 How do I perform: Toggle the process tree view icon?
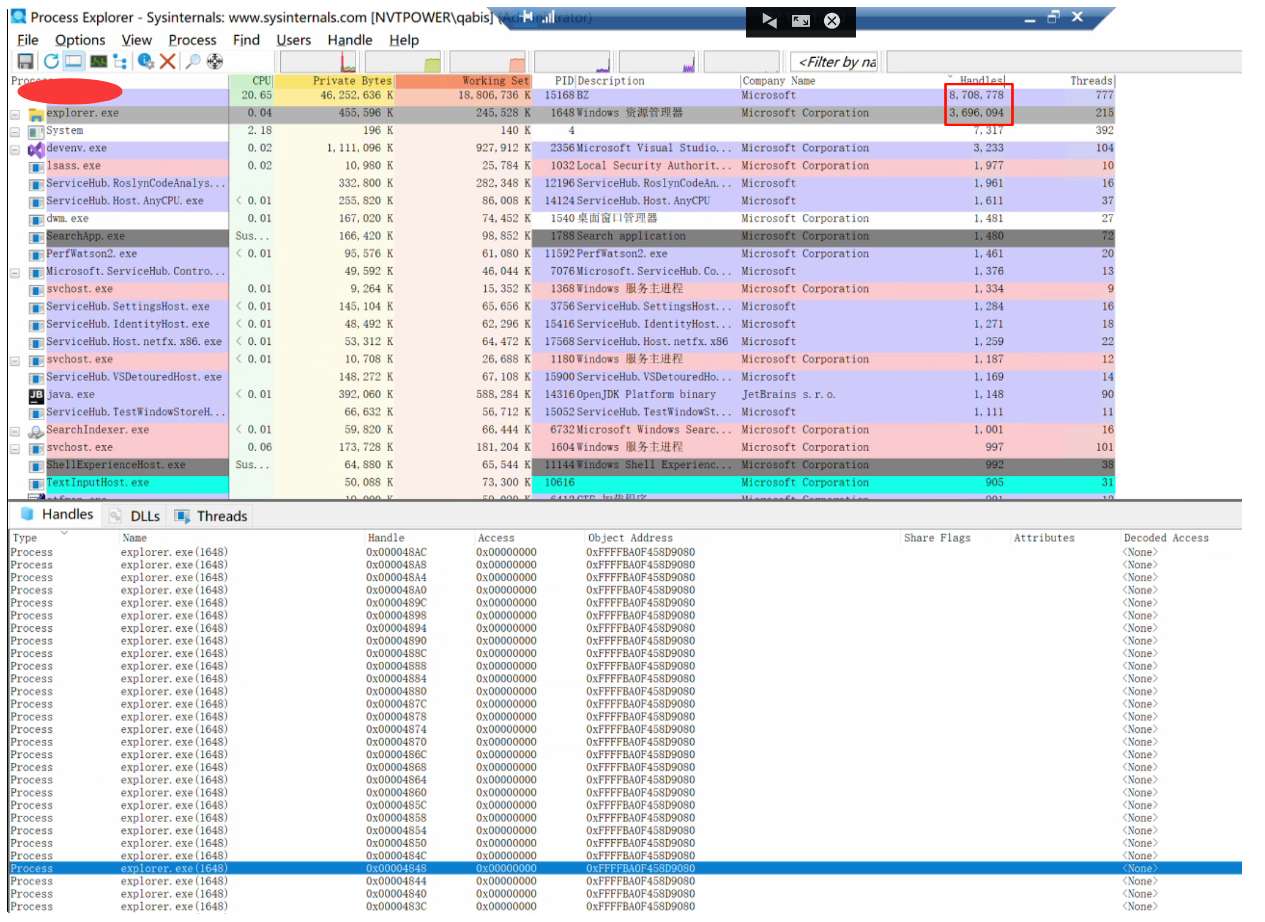tap(121, 62)
